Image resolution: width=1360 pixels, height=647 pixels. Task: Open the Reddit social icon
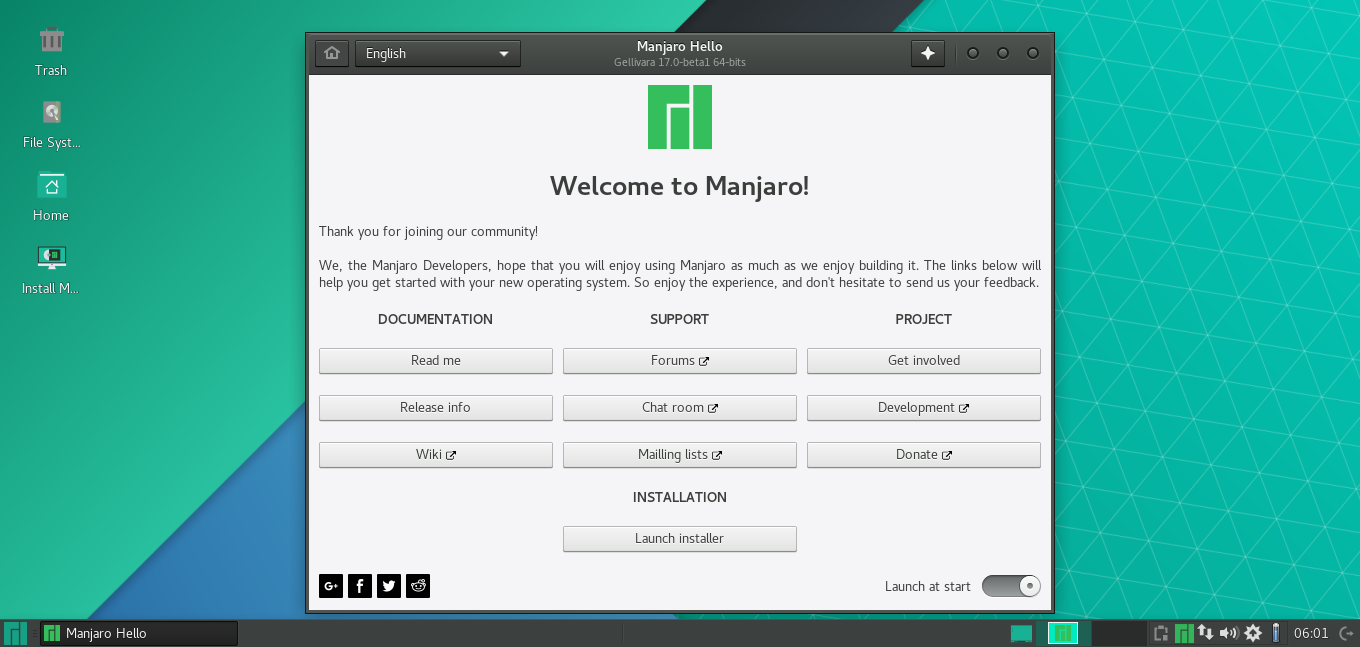point(417,585)
